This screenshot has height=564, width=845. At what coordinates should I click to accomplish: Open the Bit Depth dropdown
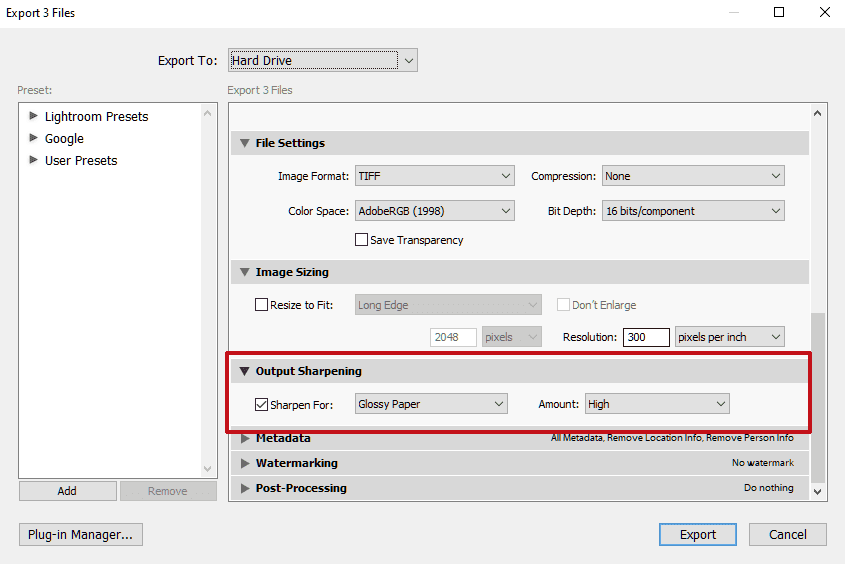tap(692, 211)
